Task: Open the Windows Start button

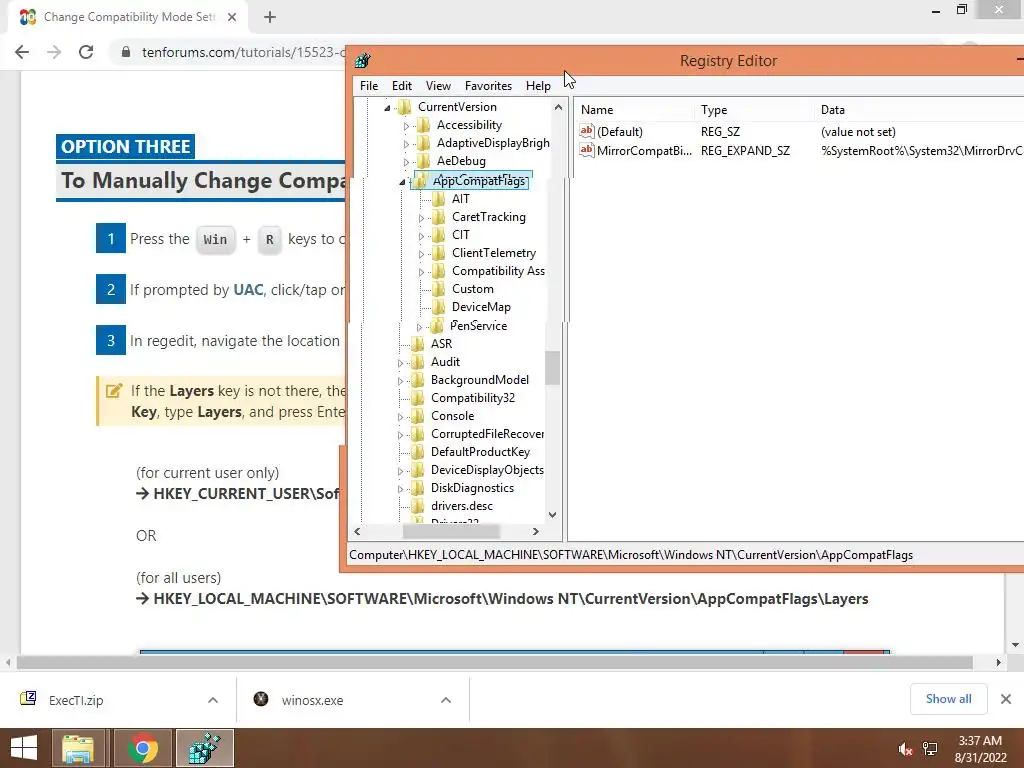Action: (x=24, y=748)
